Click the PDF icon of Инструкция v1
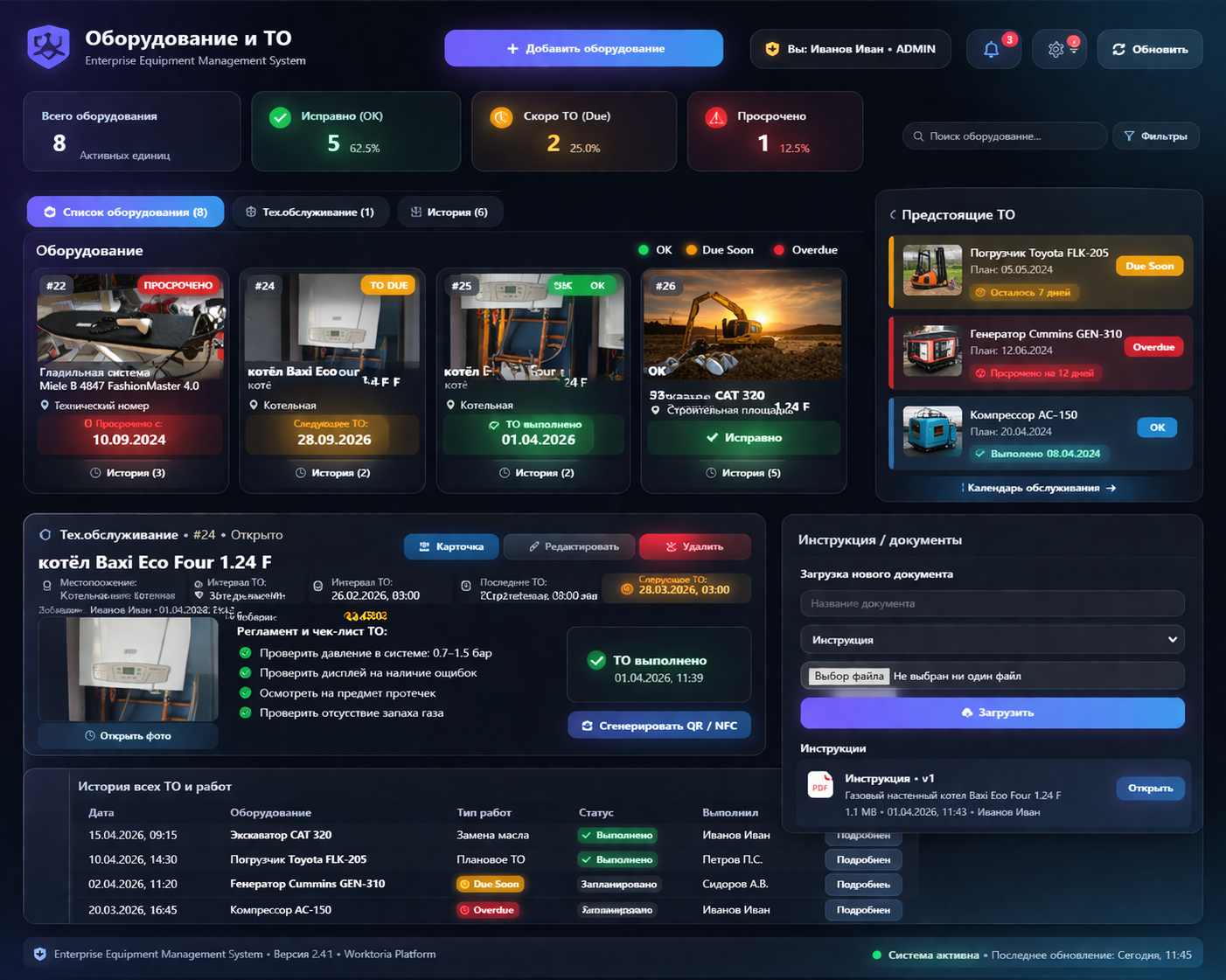The image size is (1226, 980). click(820, 785)
